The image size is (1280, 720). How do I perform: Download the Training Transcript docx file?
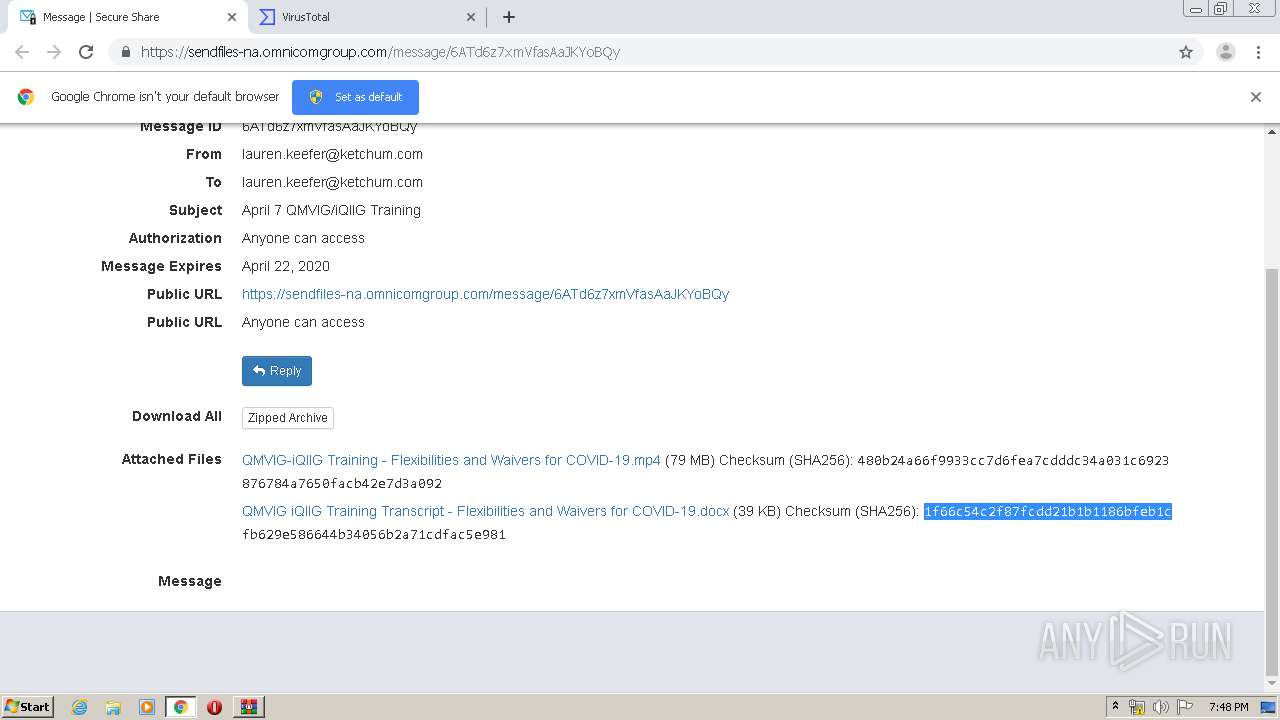485,511
